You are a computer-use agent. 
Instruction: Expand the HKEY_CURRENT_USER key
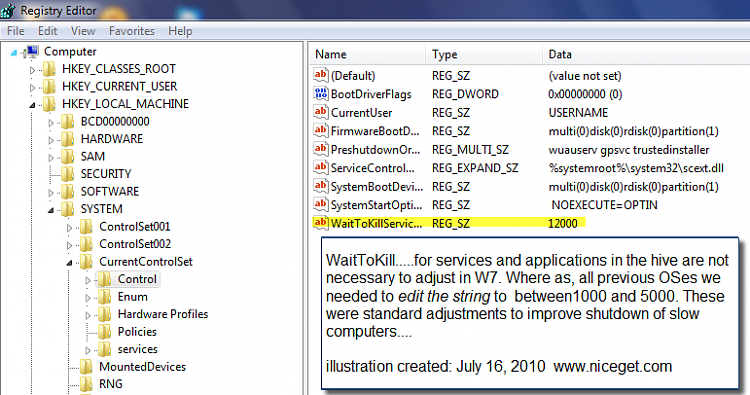[x=32, y=88]
